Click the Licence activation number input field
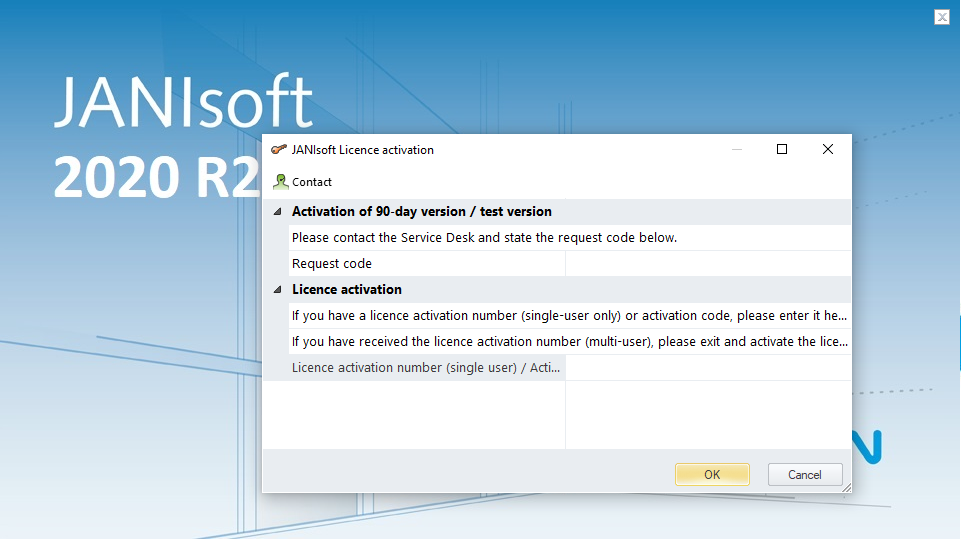 click(x=708, y=368)
